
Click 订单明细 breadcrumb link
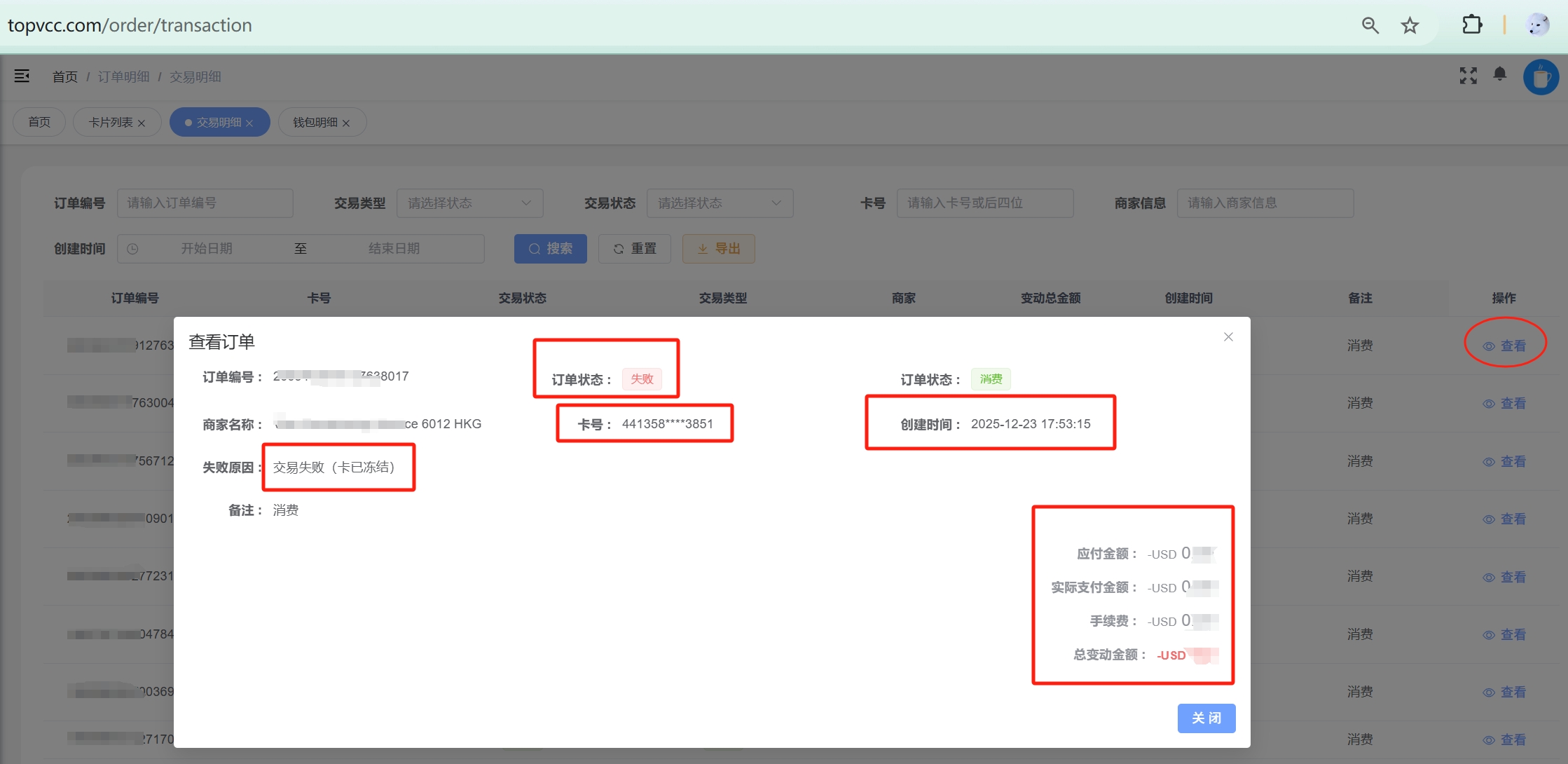[x=123, y=76]
